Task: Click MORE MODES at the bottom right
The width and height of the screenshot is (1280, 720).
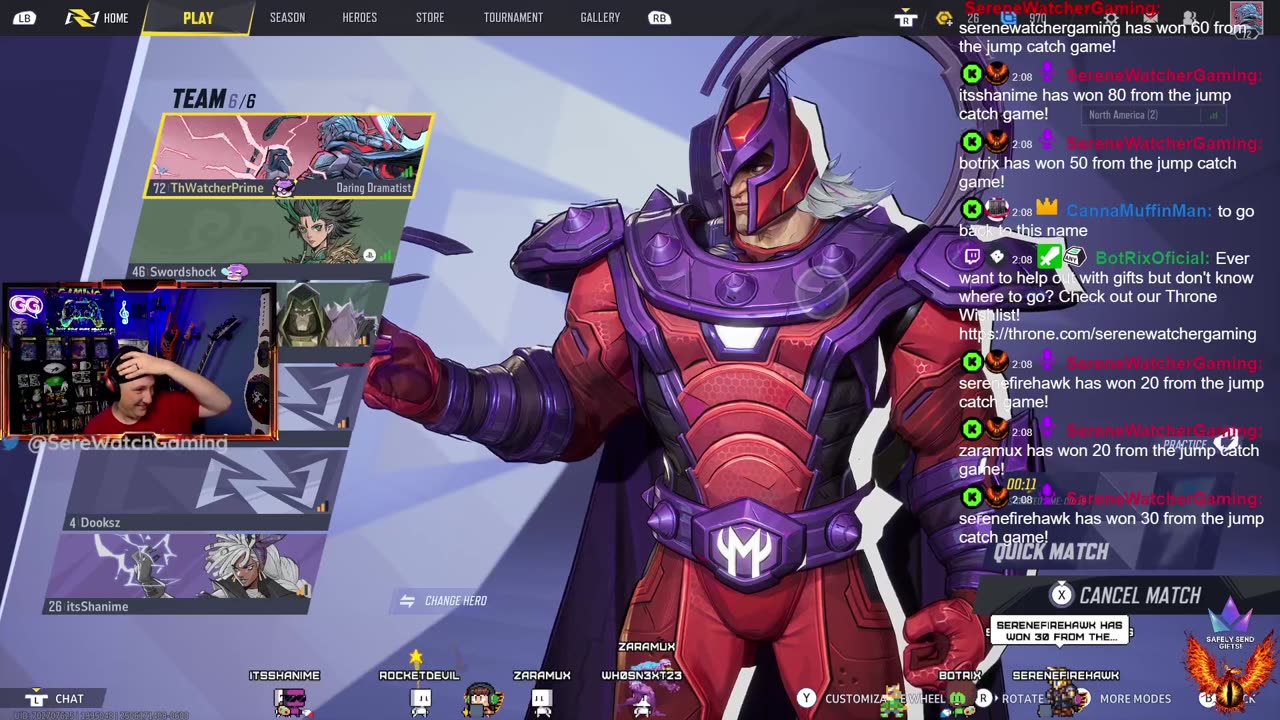Action: pos(1135,699)
